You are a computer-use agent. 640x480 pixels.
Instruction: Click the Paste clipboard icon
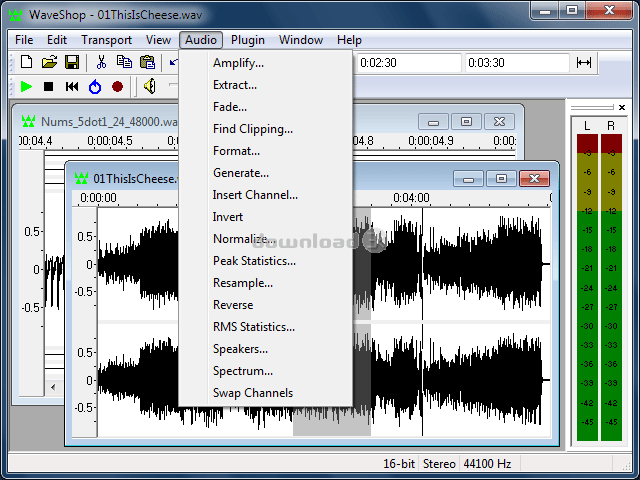point(147,63)
